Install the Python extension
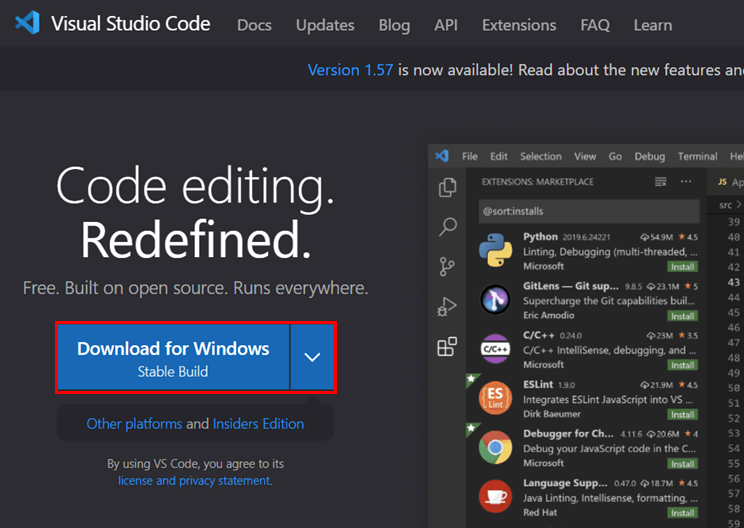 pyautogui.click(x=682, y=267)
